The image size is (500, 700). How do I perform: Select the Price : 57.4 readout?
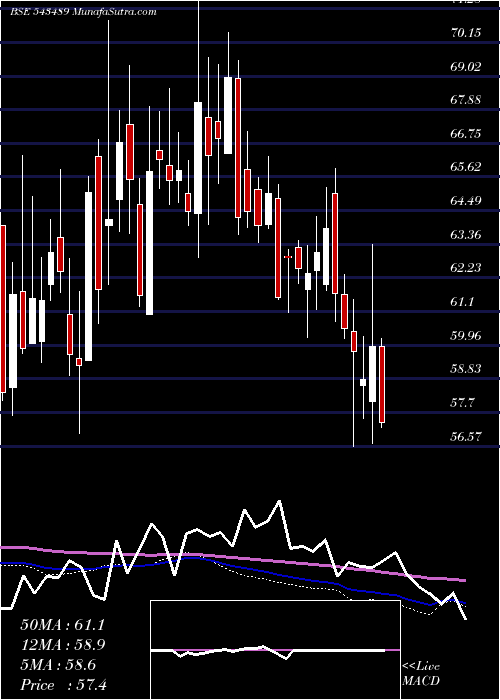[x=63, y=685]
